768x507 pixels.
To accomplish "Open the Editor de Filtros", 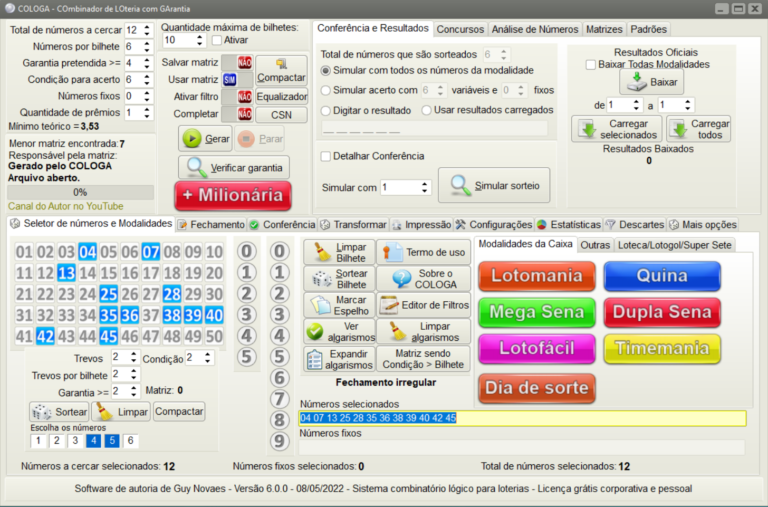I will (x=424, y=305).
